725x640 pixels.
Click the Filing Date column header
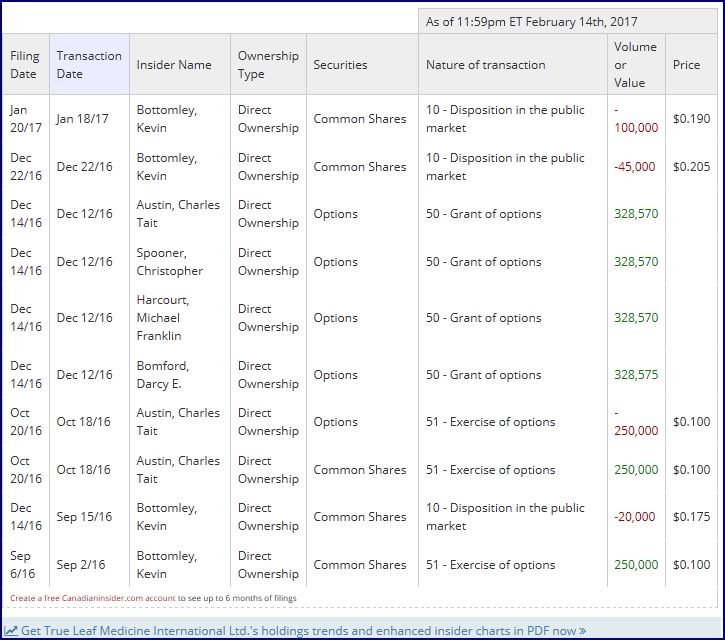point(24,65)
